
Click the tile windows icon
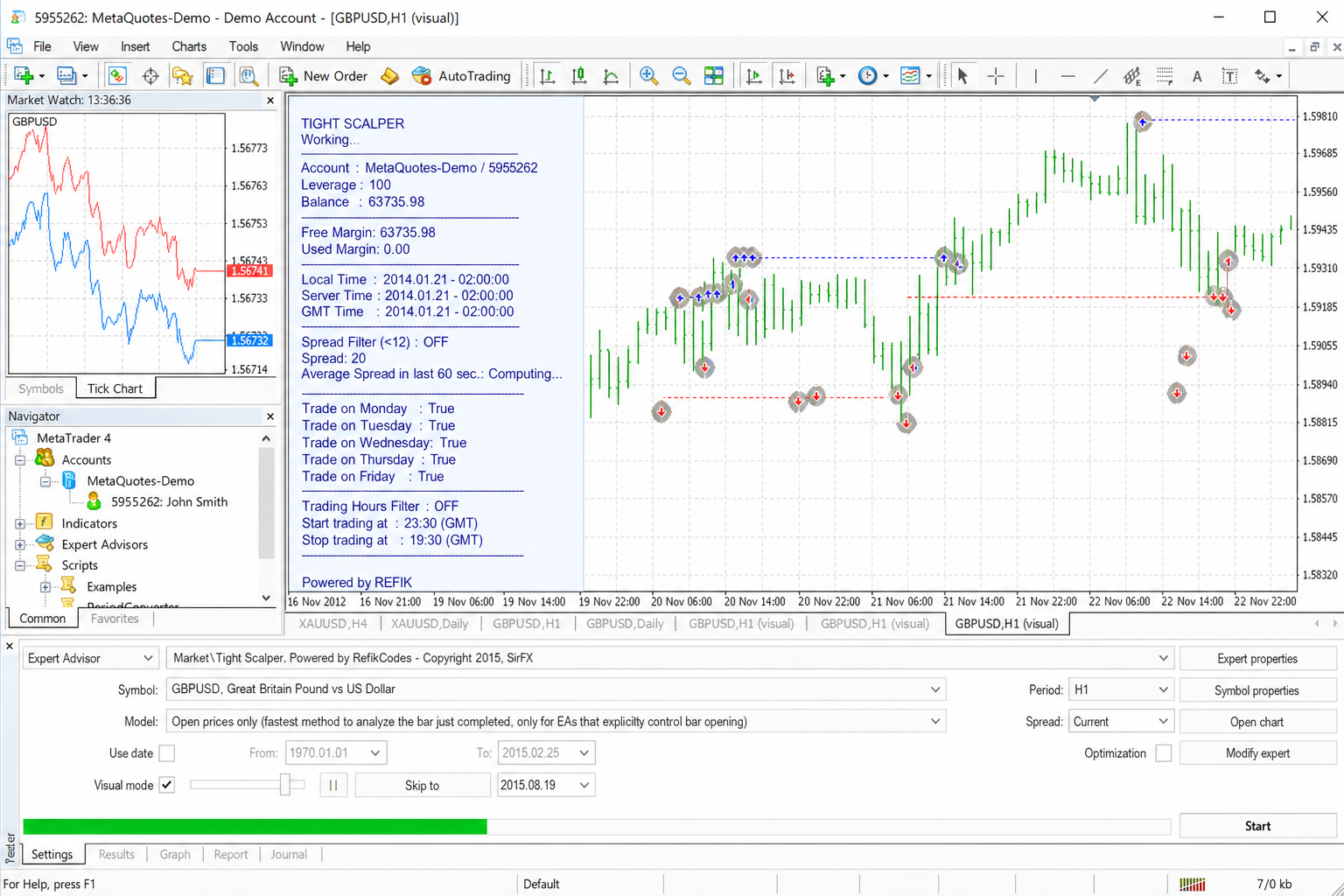[714, 76]
